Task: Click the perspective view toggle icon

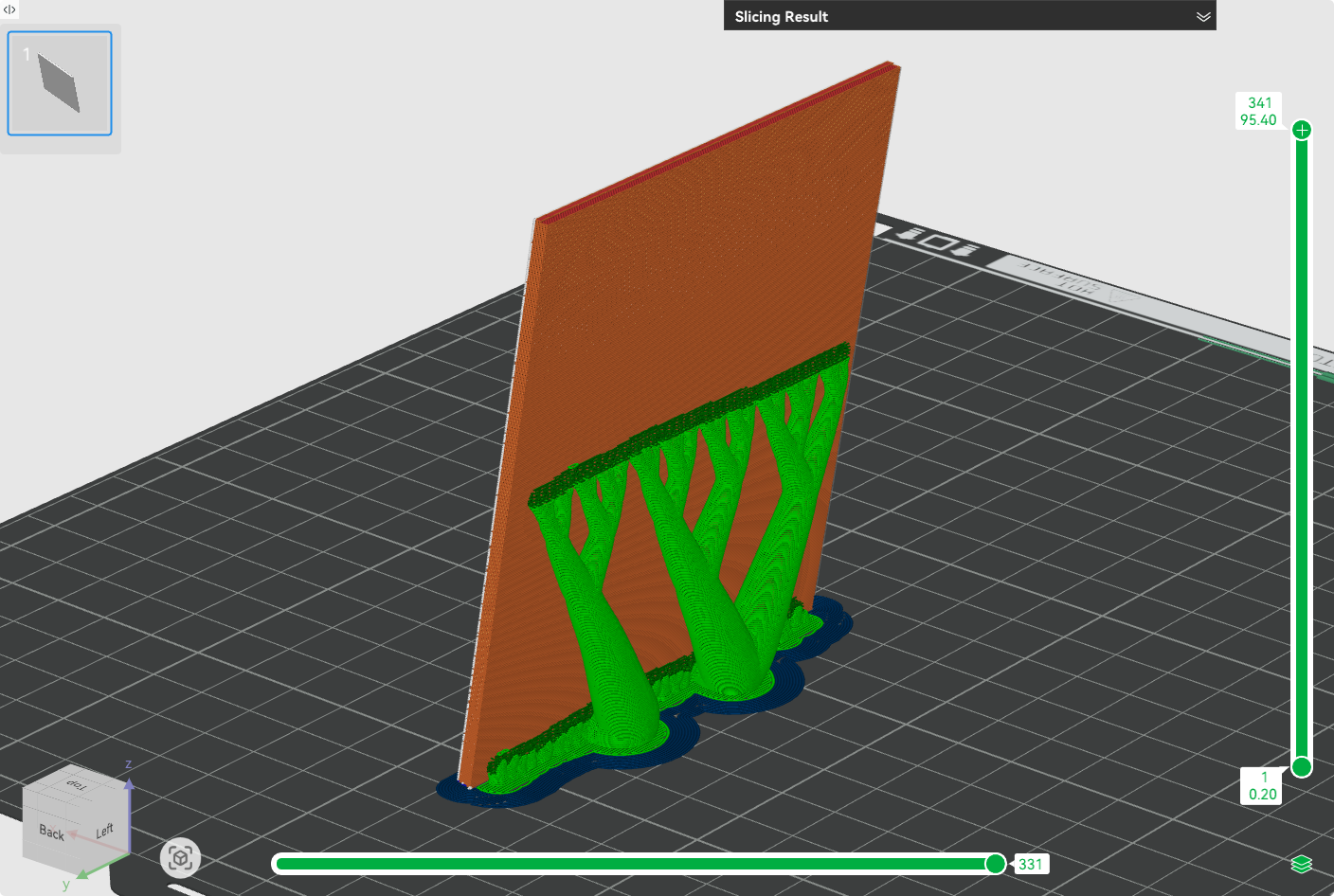Action: [x=180, y=858]
